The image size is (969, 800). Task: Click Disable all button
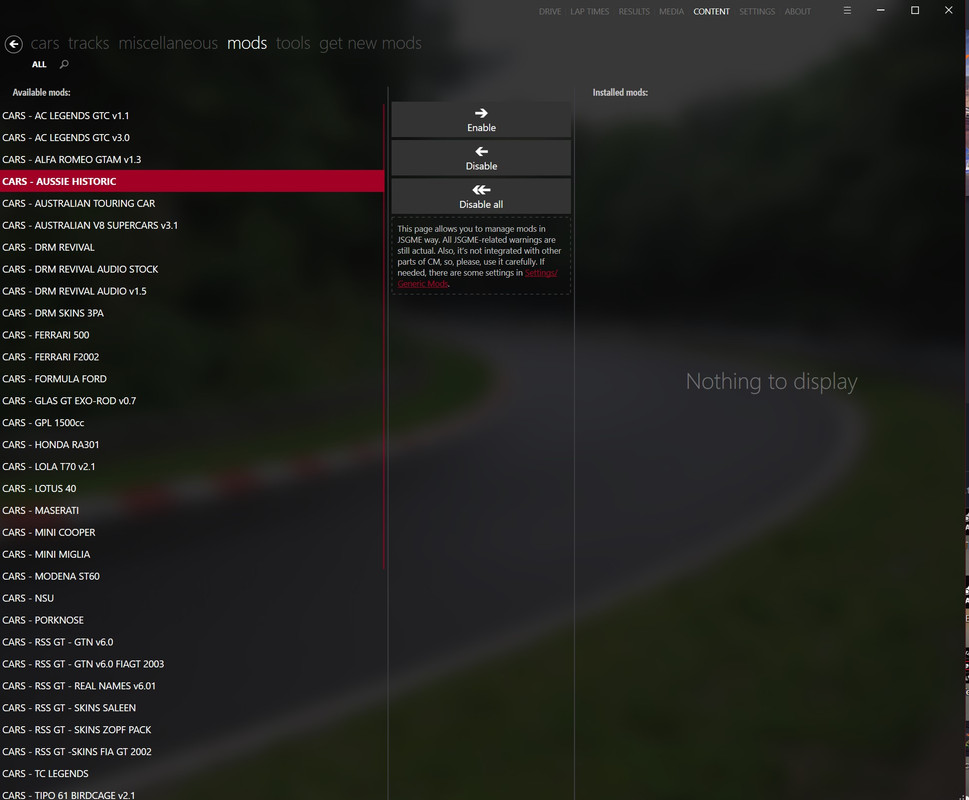[481, 196]
